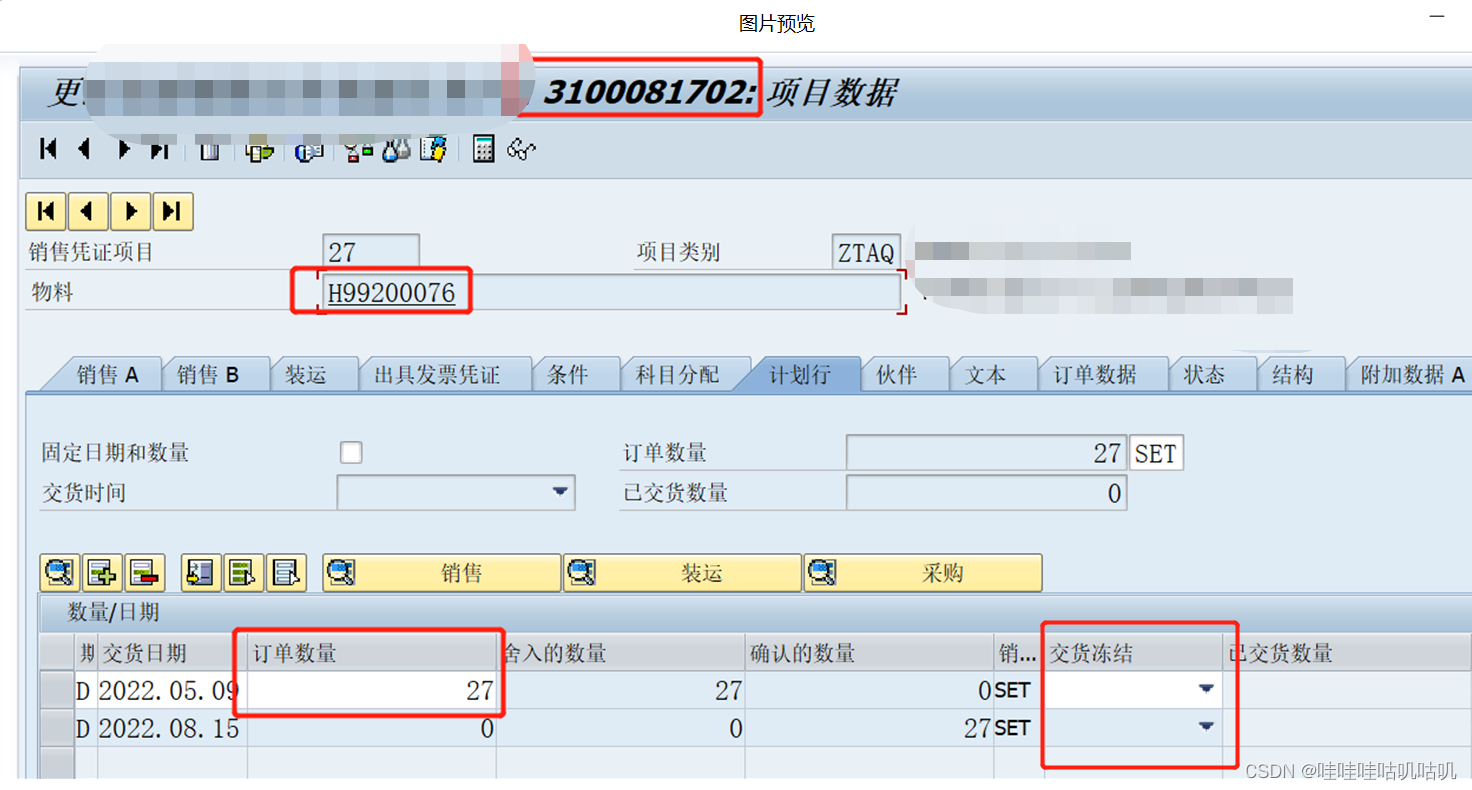This screenshot has height=790, width=1472.
Task: Click 确认的数量 column header
Action: pyautogui.click(x=869, y=653)
